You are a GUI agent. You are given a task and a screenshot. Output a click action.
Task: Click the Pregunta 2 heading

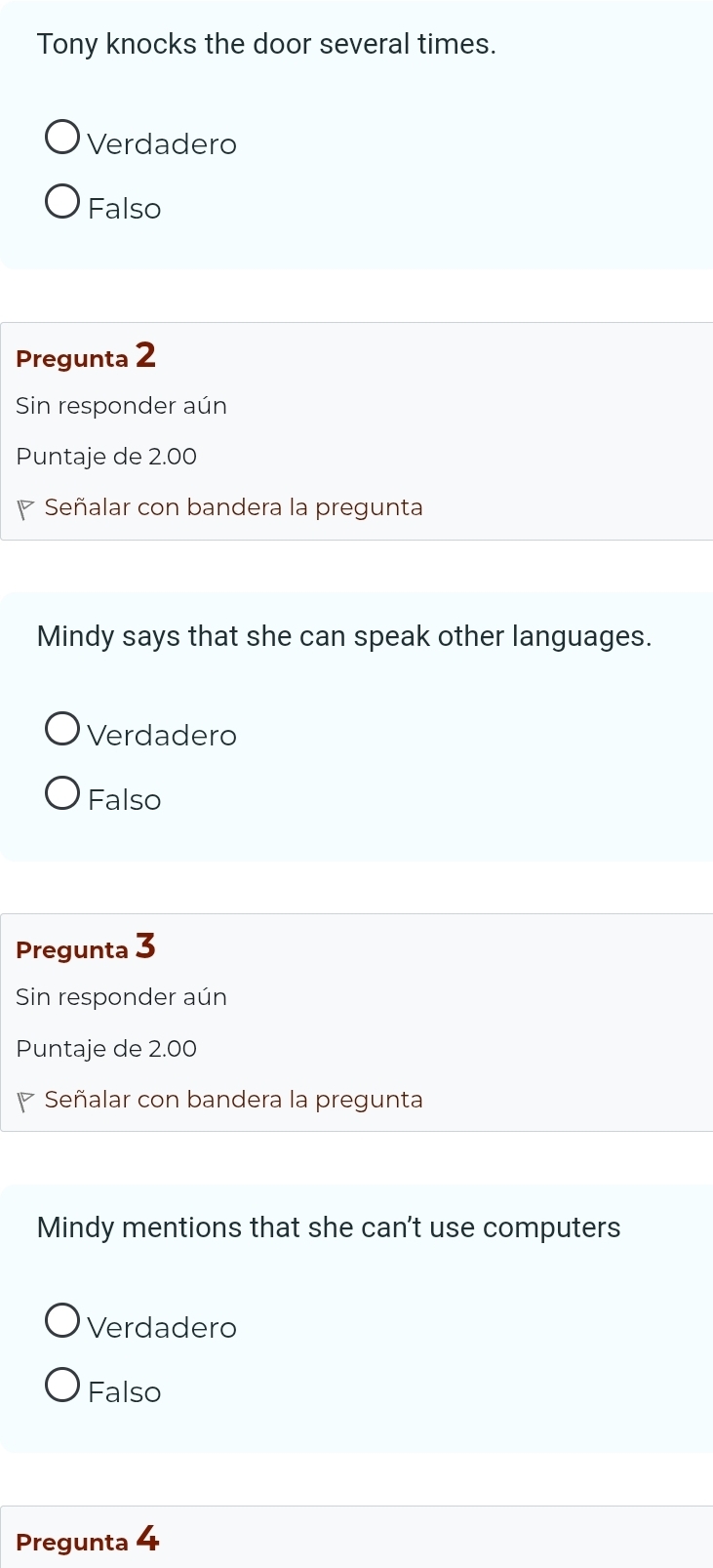click(x=86, y=357)
